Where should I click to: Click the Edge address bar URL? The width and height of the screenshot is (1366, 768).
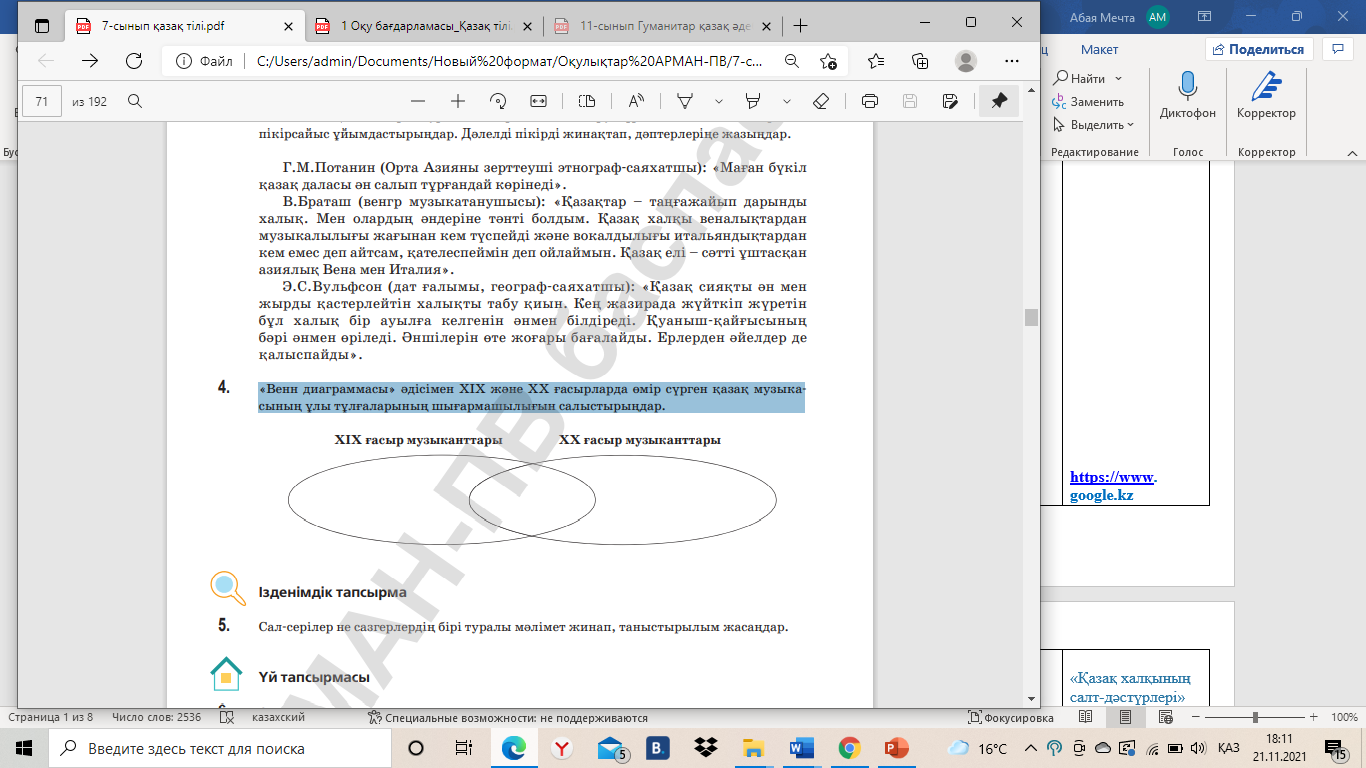pyautogui.click(x=510, y=61)
